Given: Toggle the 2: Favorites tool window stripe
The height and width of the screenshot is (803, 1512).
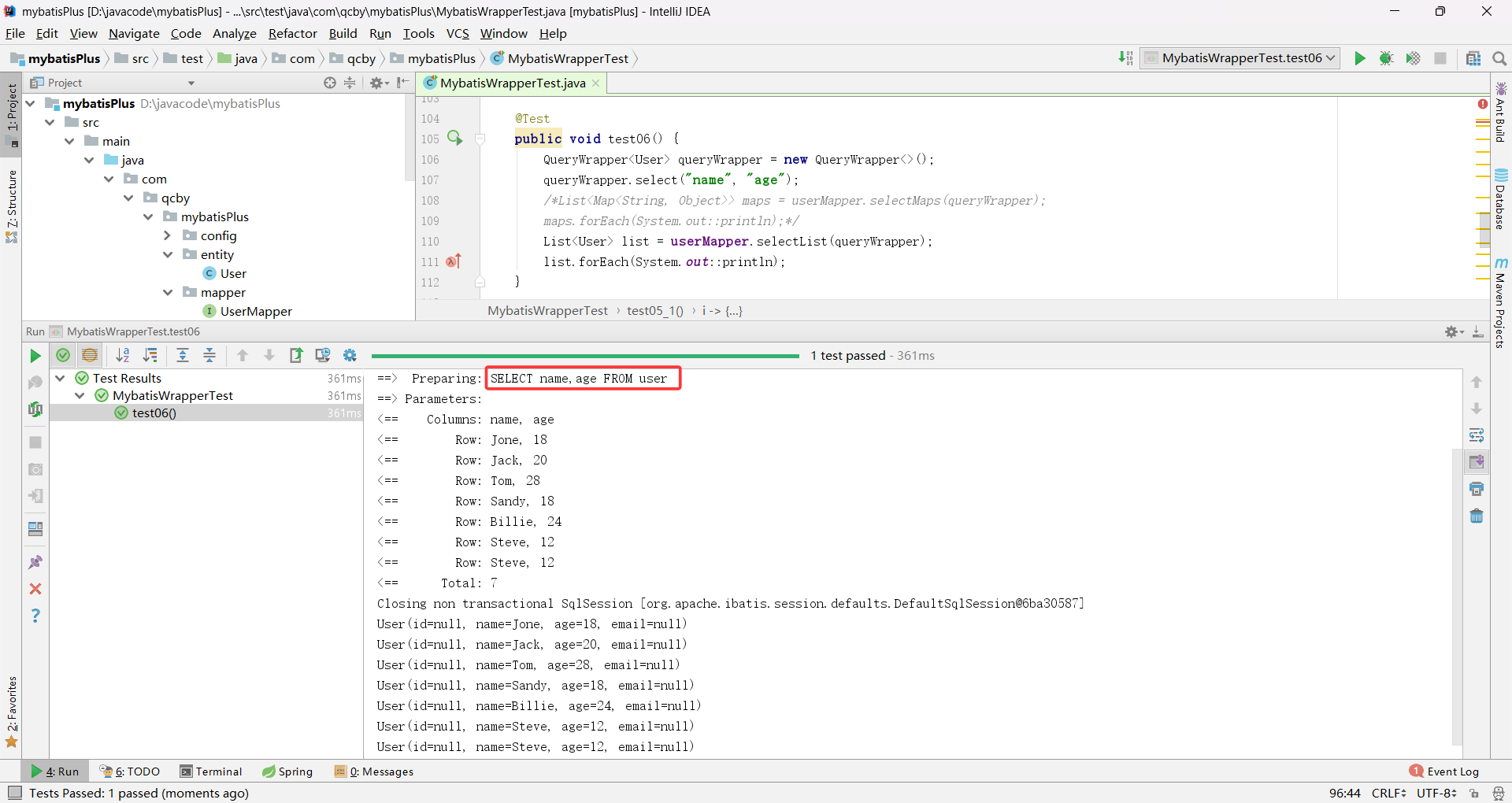Looking at the screenshot, I should coord(11,712).
